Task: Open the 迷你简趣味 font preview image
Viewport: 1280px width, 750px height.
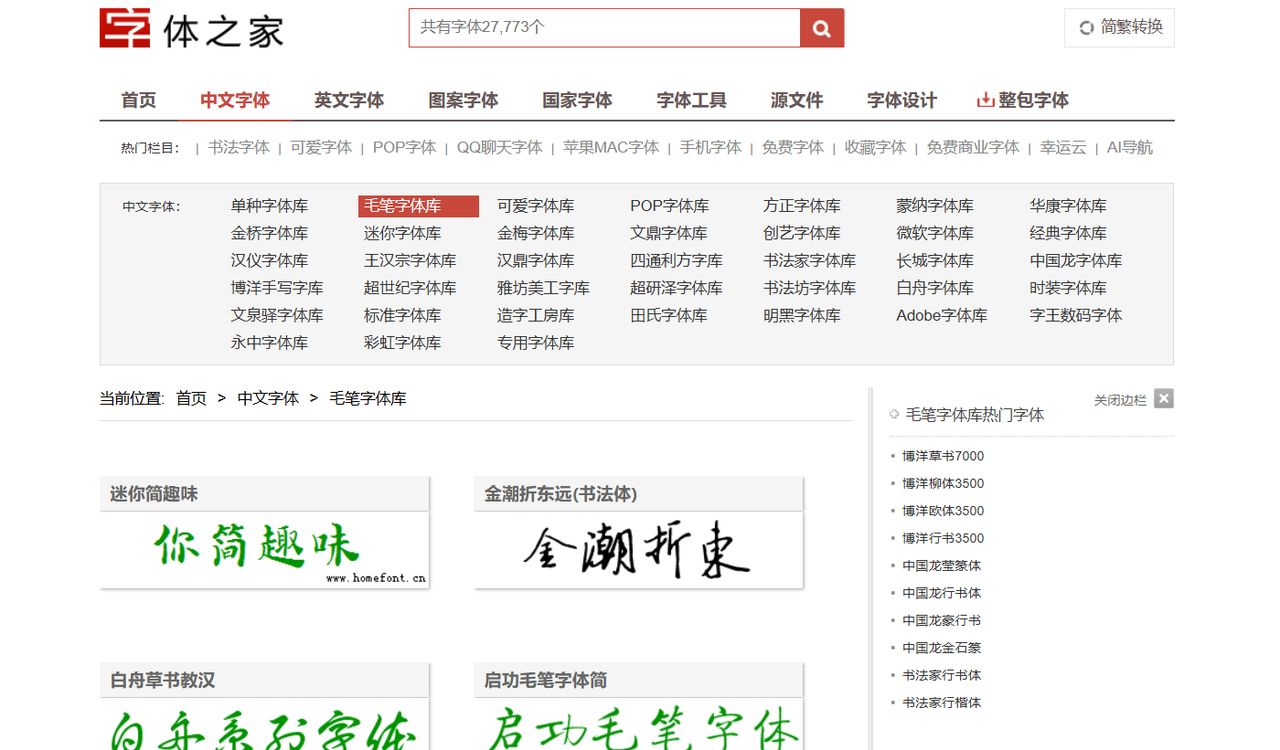Action: (x=264, y=549)
